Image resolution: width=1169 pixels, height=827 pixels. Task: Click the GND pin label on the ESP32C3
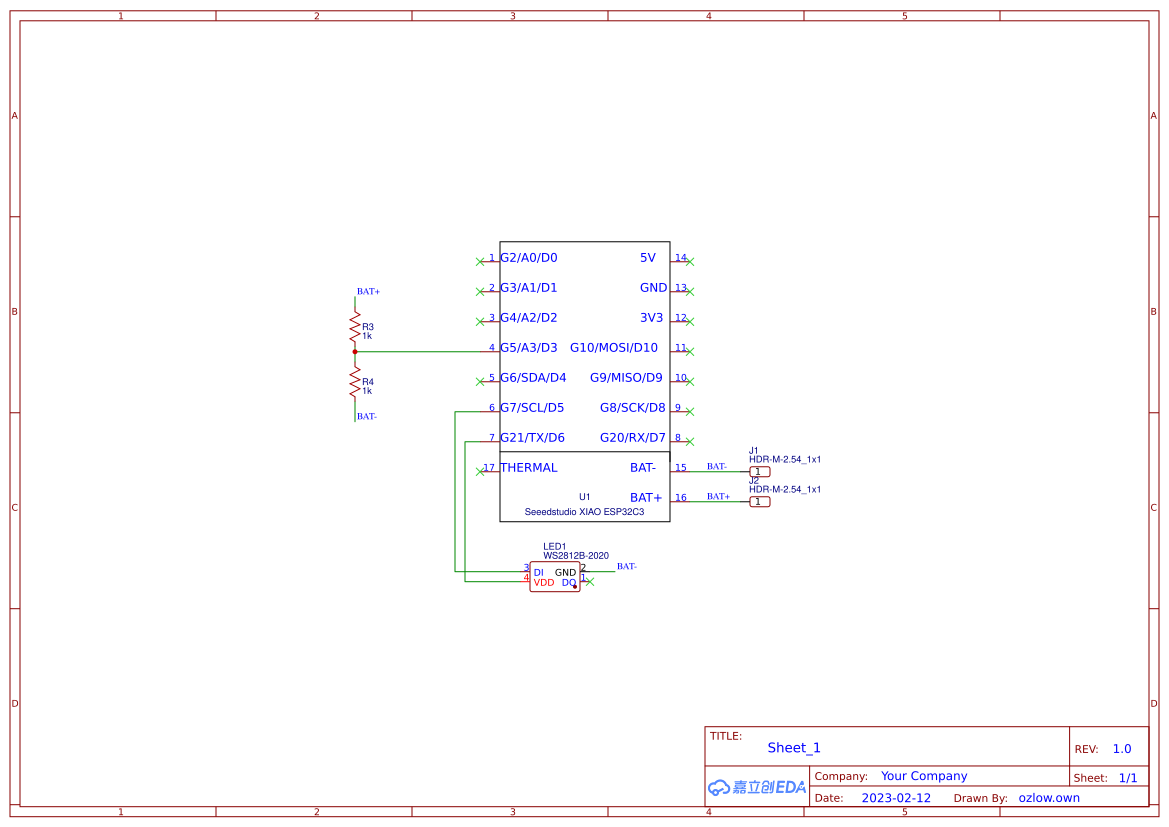coord(653,287)
